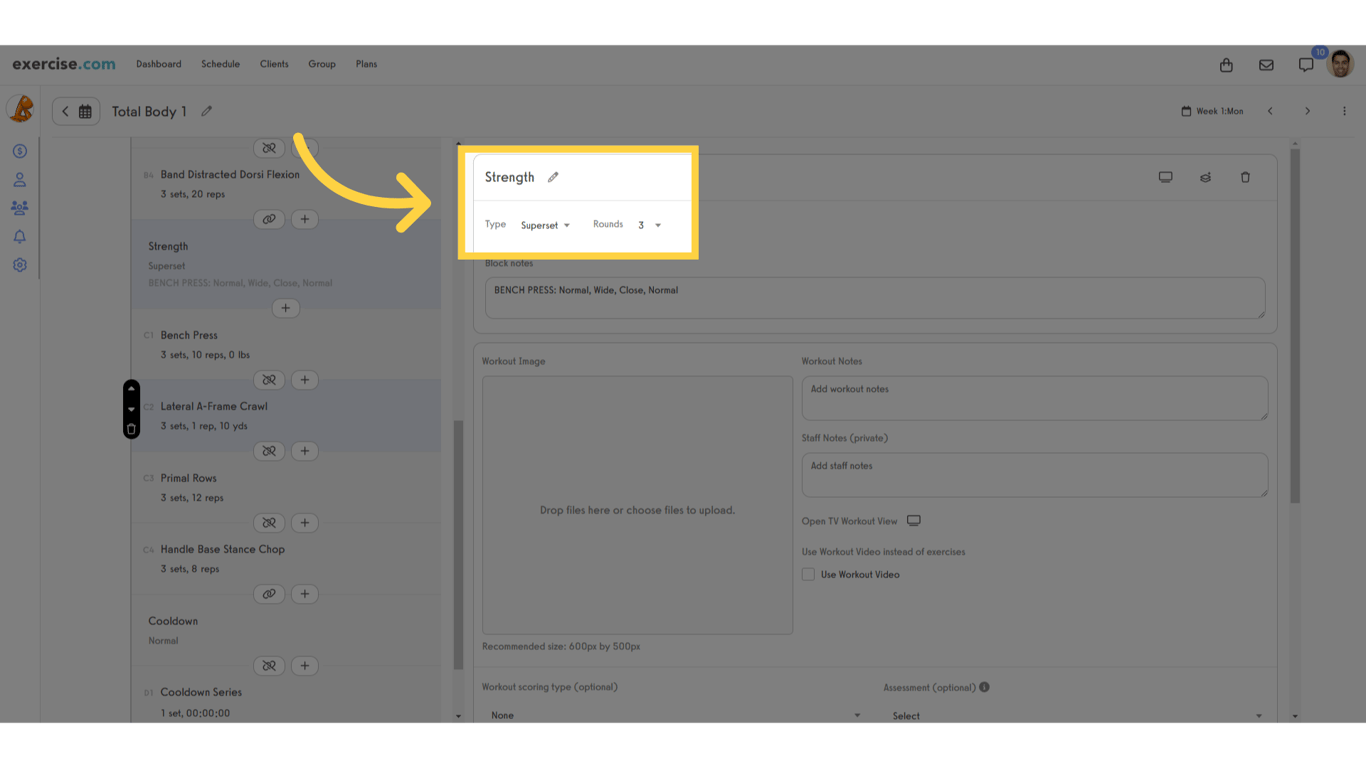Viewport: 1366px width, 768px height.
Task: Toggle superset link below Lateral A-Frame Crawl
Action: [x=269, y=451]
